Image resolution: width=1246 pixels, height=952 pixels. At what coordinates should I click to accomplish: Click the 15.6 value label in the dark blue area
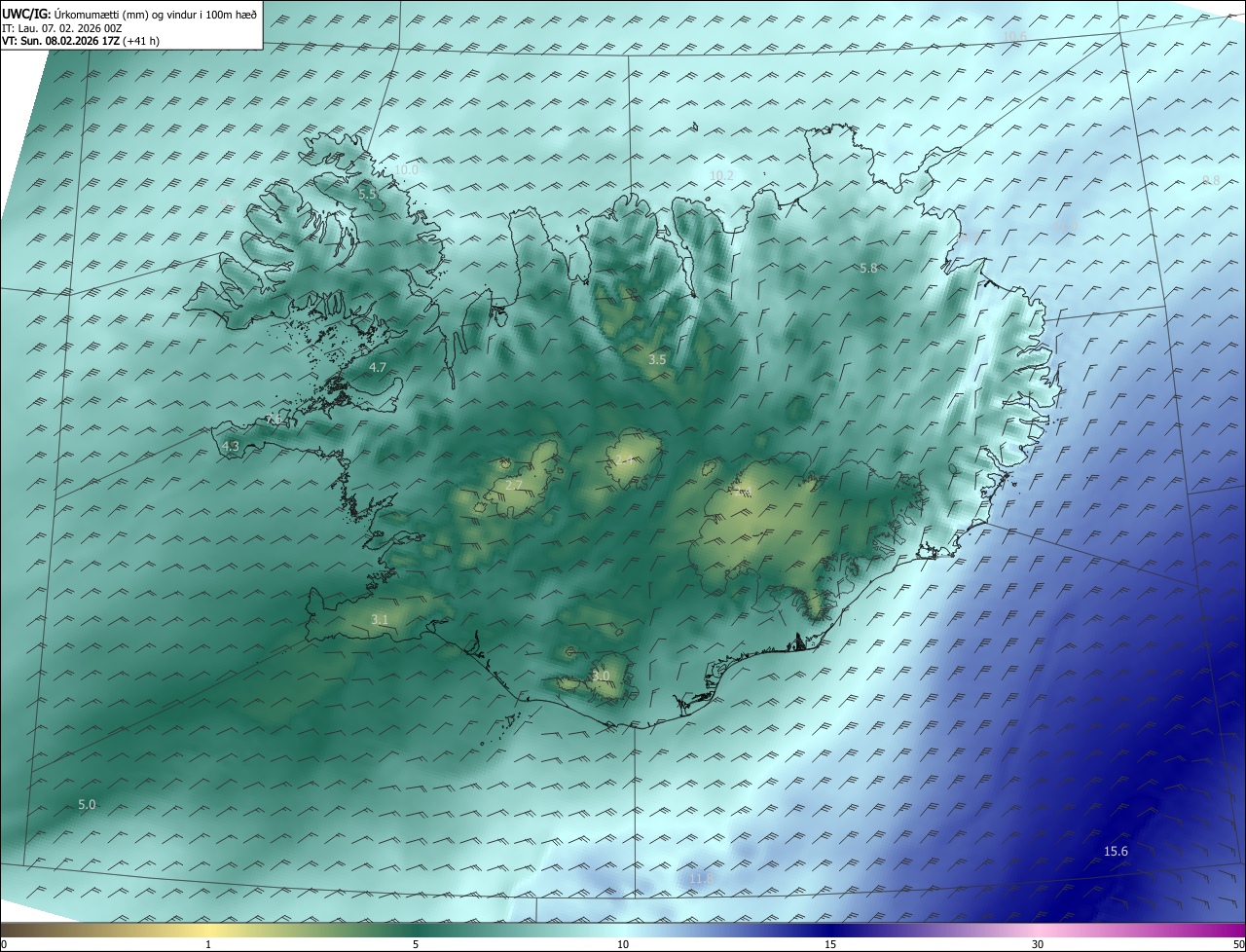click(1116, 852)
